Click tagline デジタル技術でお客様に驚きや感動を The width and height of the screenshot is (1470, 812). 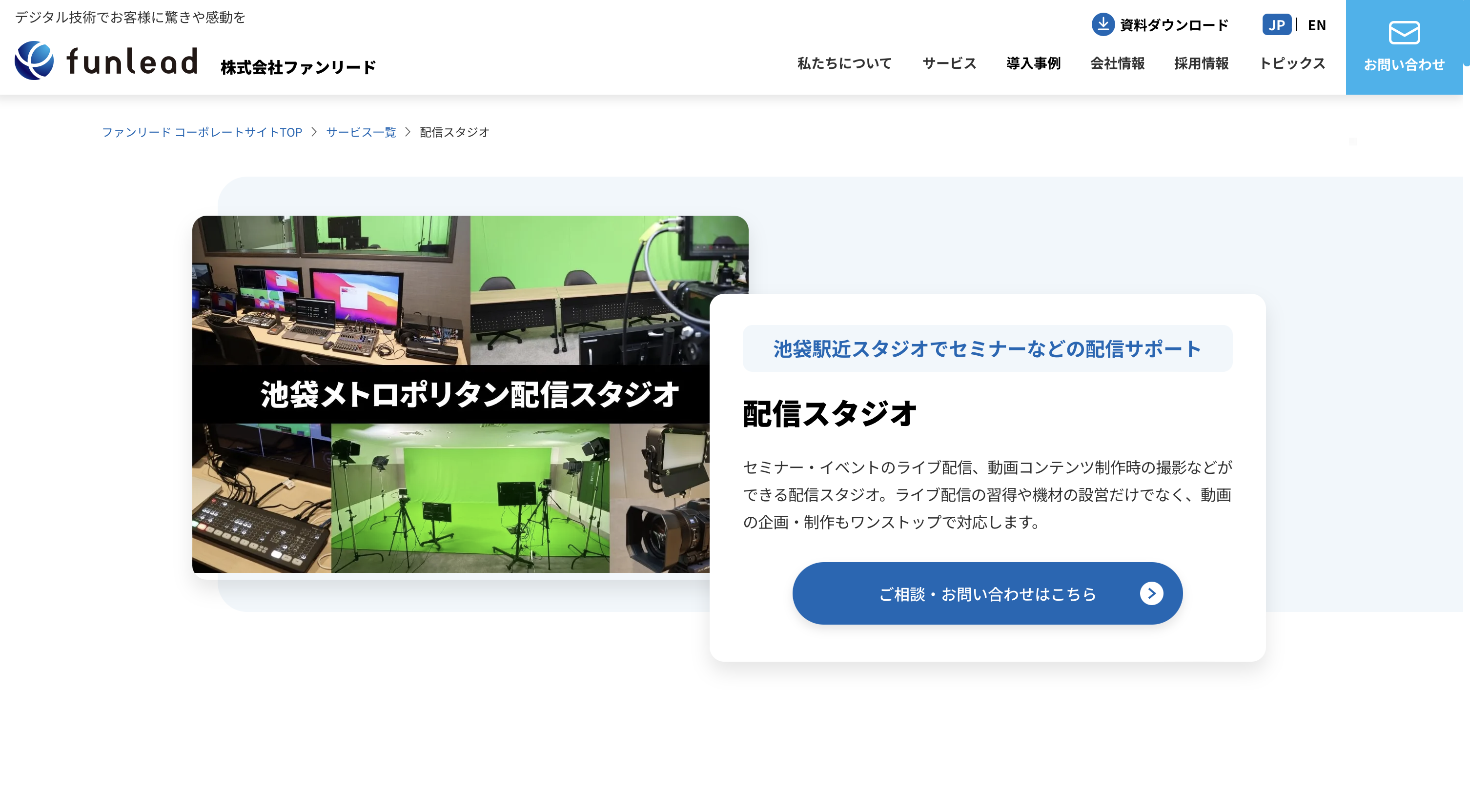pos(130,17)
